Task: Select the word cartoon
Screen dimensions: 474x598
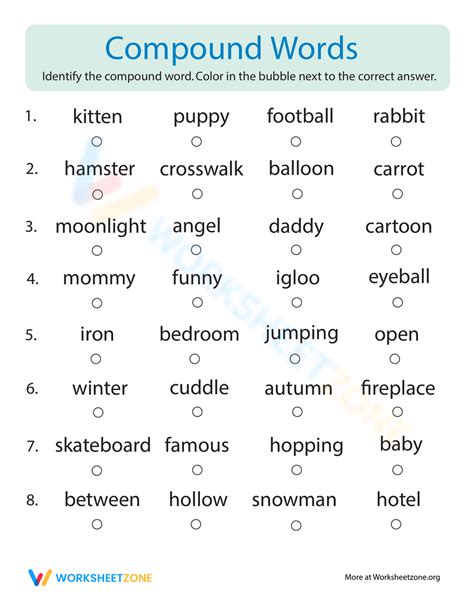Action: 398,227
